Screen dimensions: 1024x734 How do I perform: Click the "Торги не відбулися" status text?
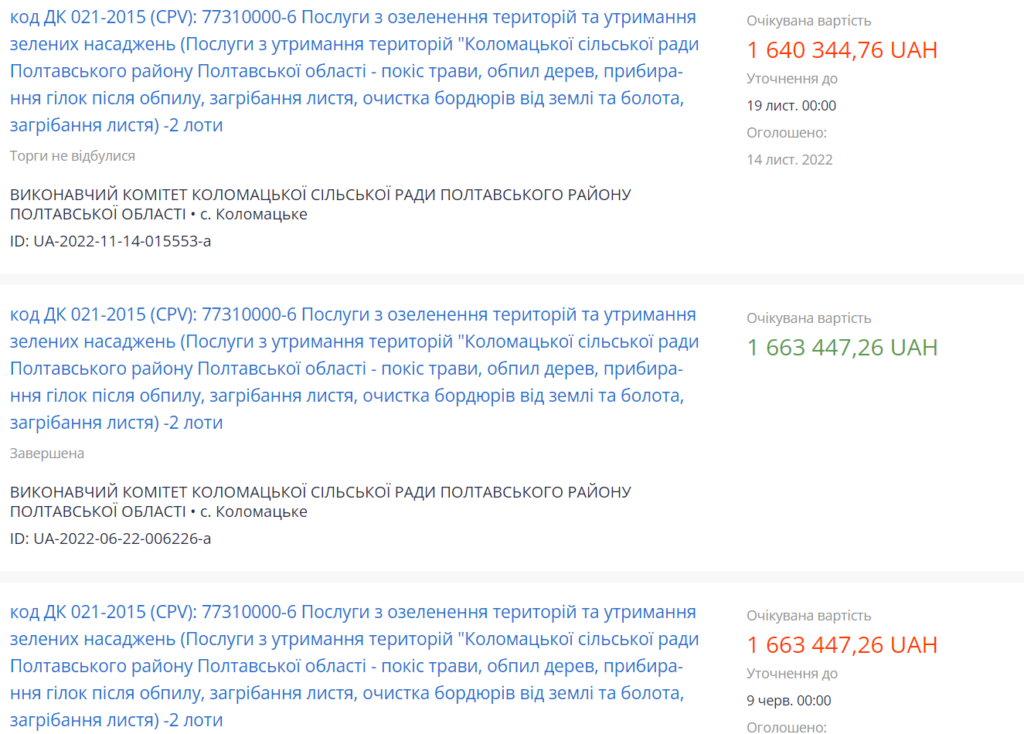tap(73, 156)
